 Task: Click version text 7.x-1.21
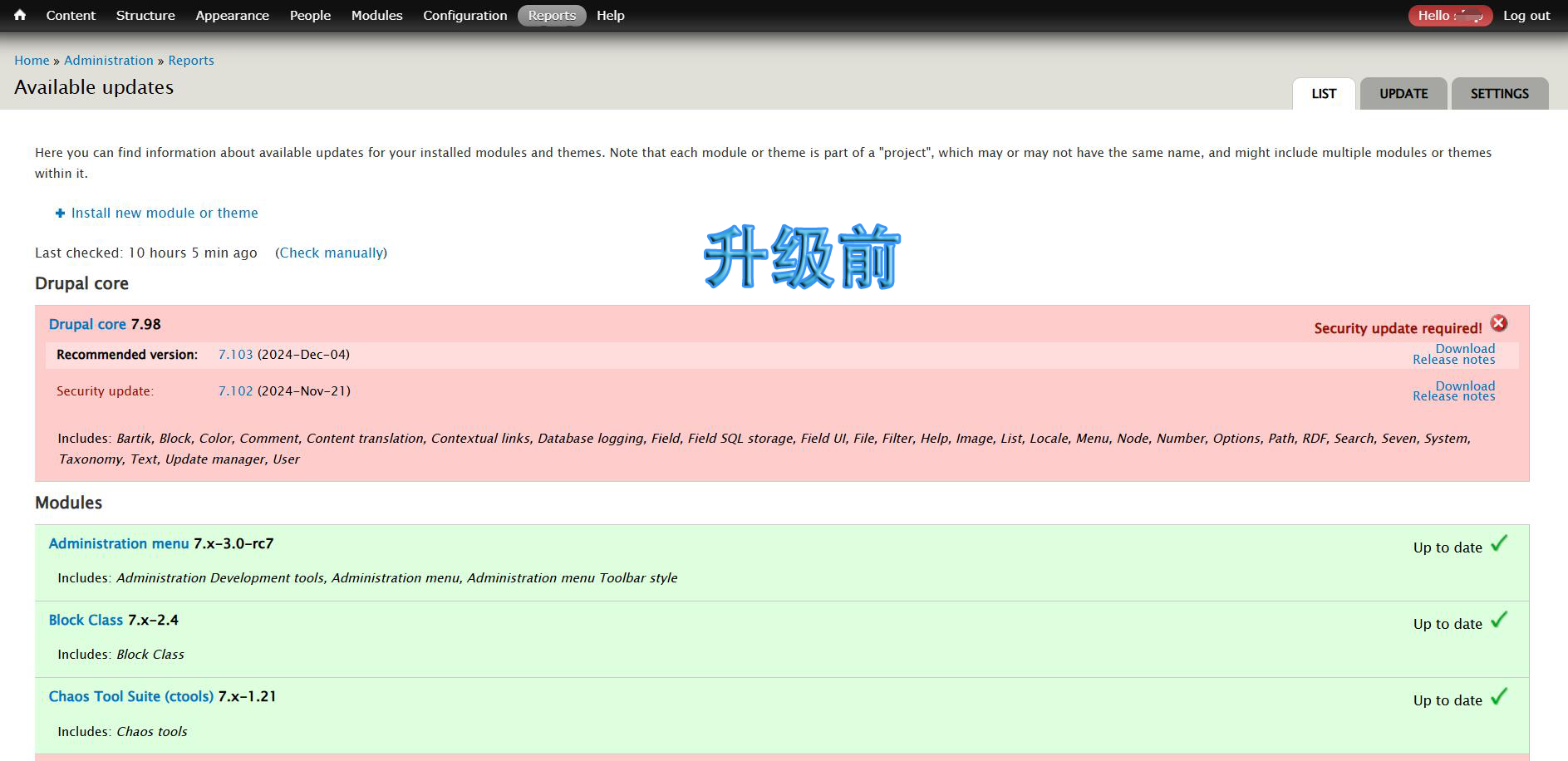247,696
